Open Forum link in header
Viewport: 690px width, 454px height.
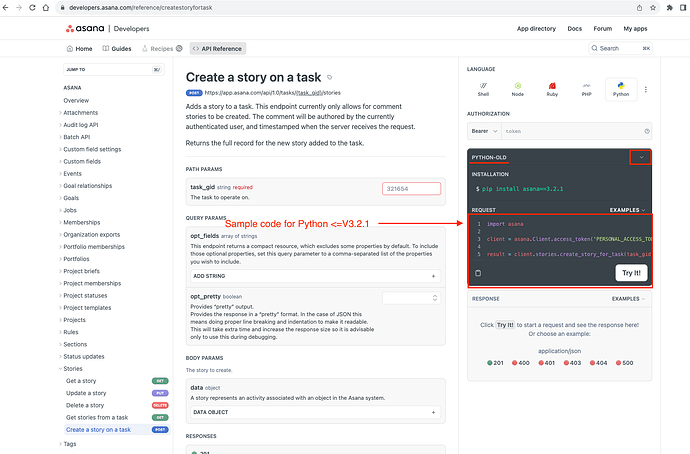602,29
